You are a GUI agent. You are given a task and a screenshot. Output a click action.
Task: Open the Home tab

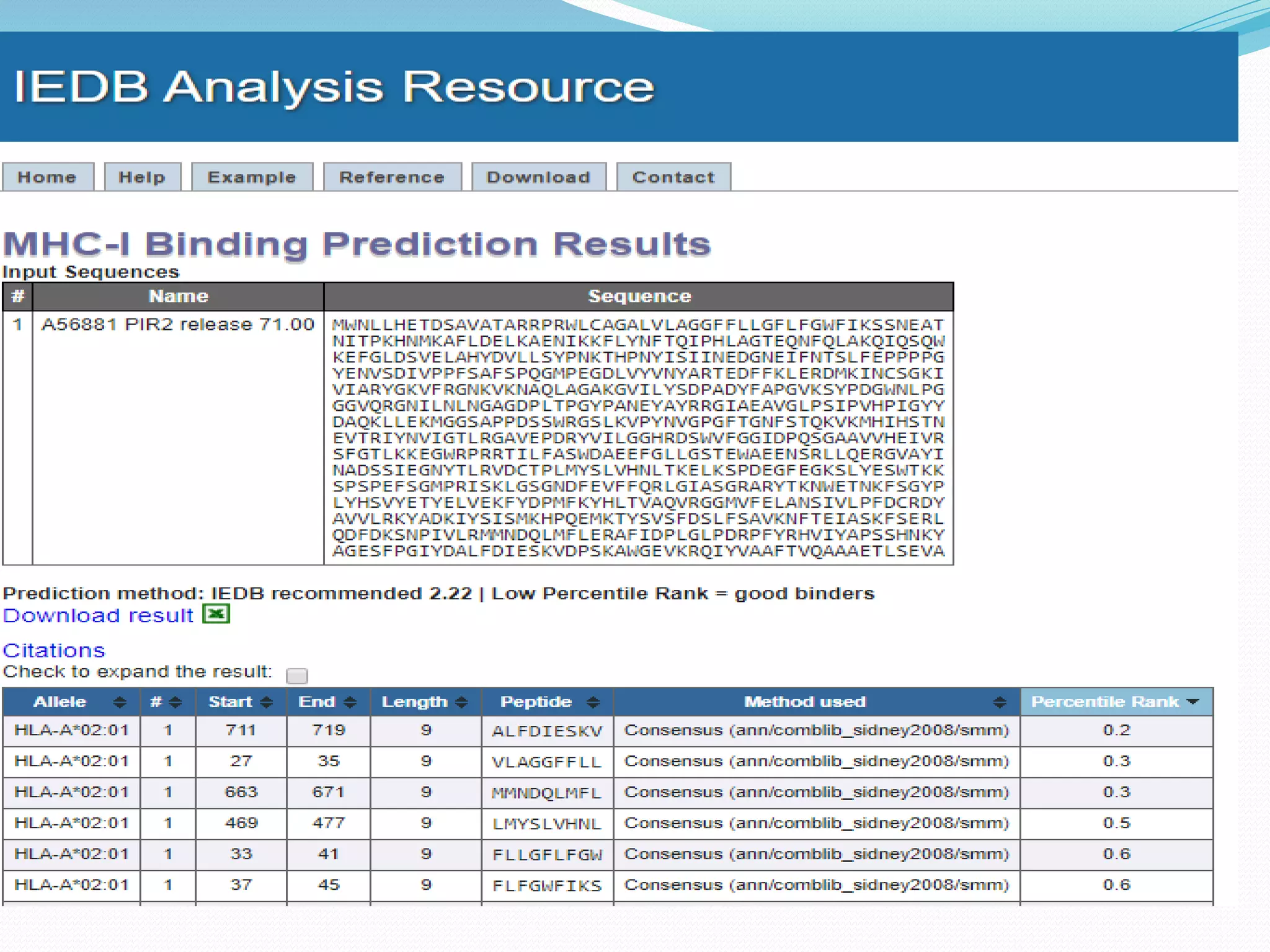[47, 177]
